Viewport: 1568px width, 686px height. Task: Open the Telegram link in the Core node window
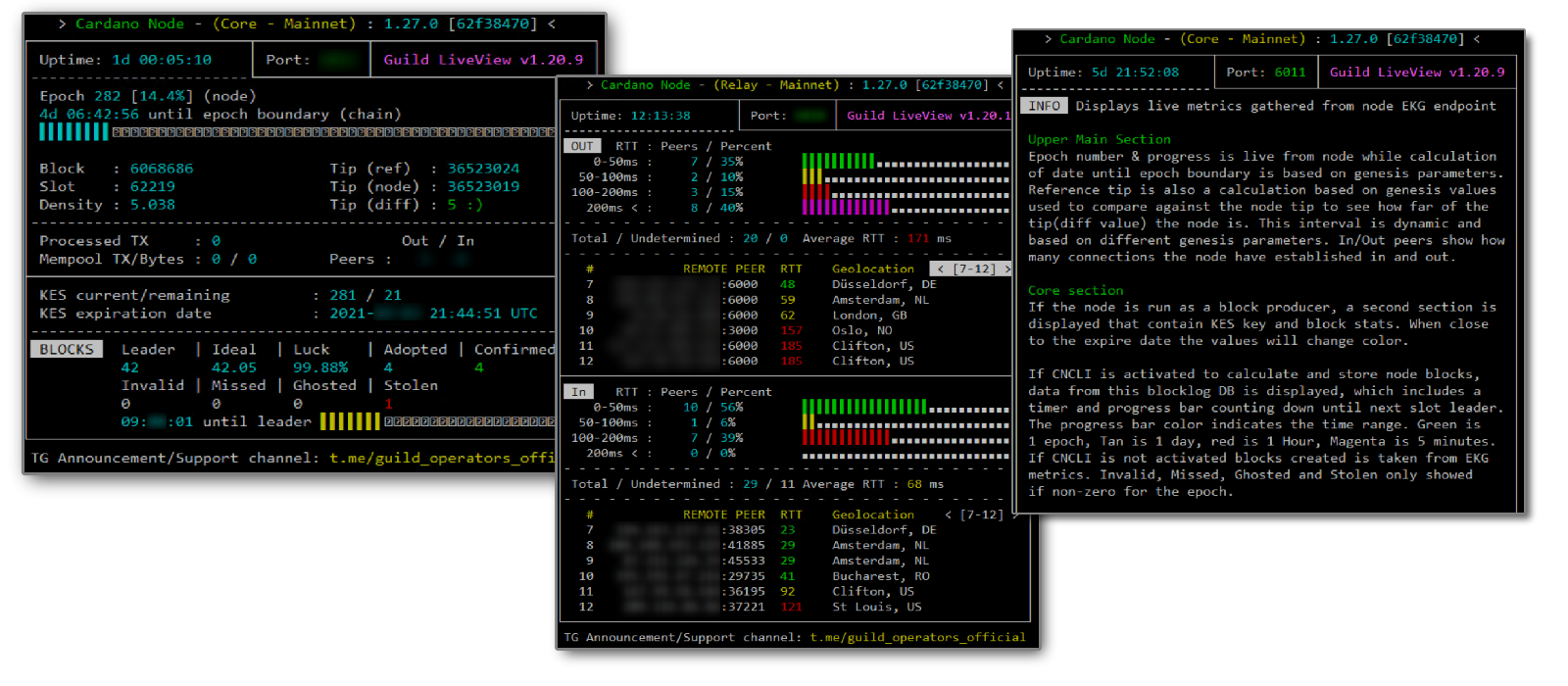pyautogui.click(x=441, y=458)
